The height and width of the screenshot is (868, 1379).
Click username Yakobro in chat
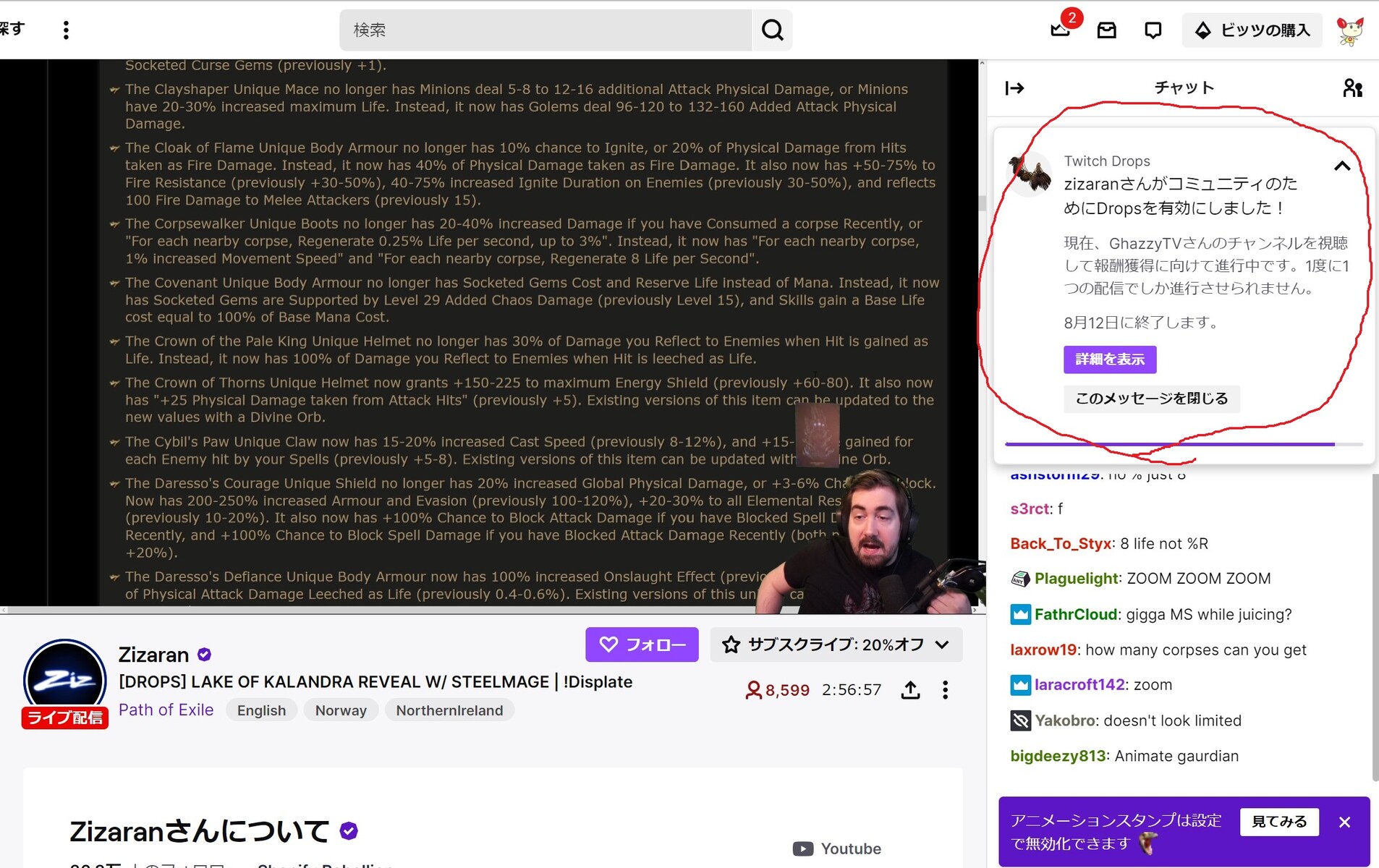click(x=1065, y=720)
